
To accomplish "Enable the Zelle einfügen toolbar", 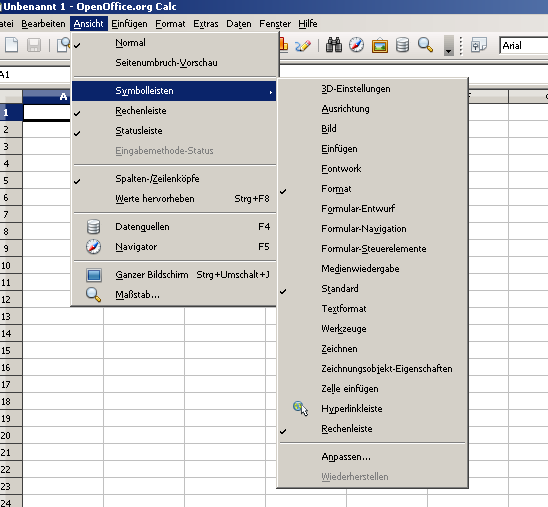I will [x=372, y=389].
